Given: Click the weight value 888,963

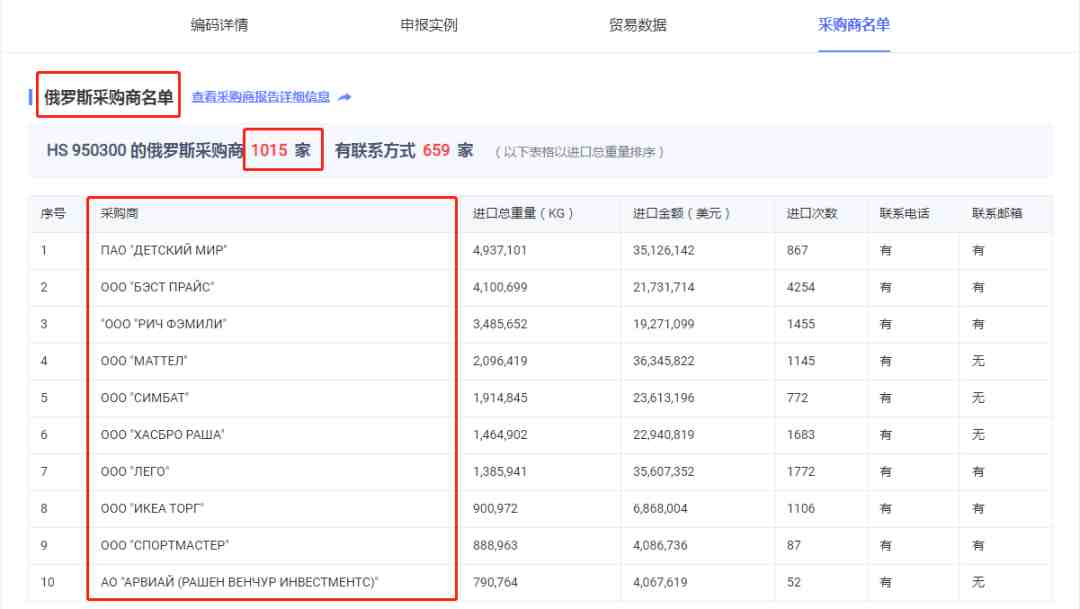Looking at the screenshot, I should 495,545.
